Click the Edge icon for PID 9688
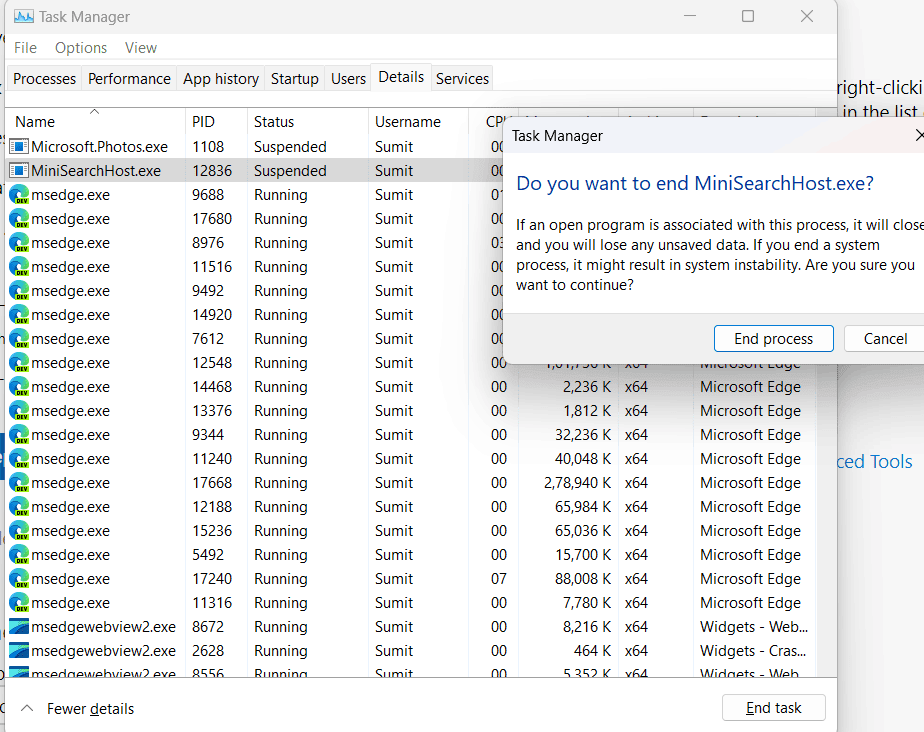 (19, 195)
